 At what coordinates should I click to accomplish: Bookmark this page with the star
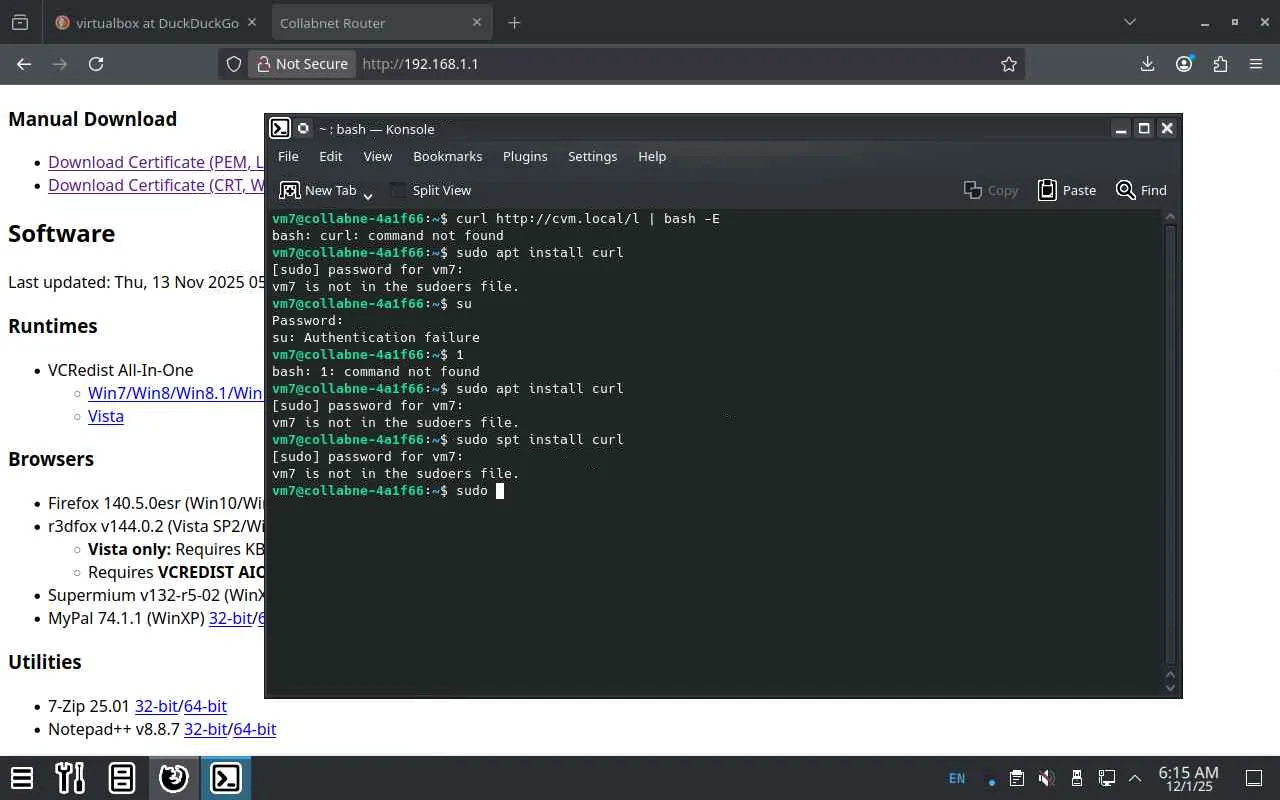[1009, 64]
